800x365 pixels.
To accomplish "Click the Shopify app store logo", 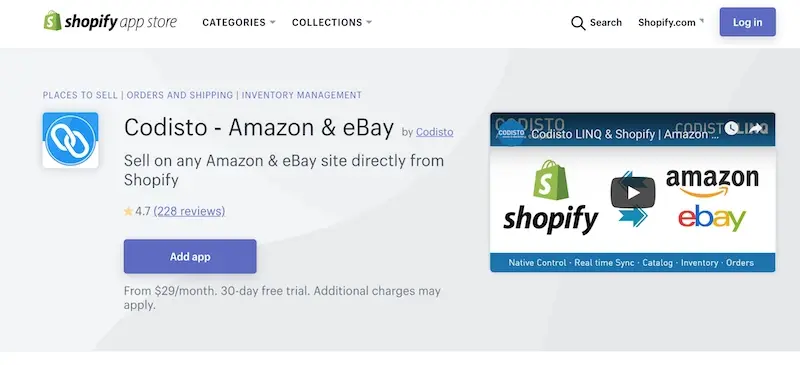I will [110, 21].
